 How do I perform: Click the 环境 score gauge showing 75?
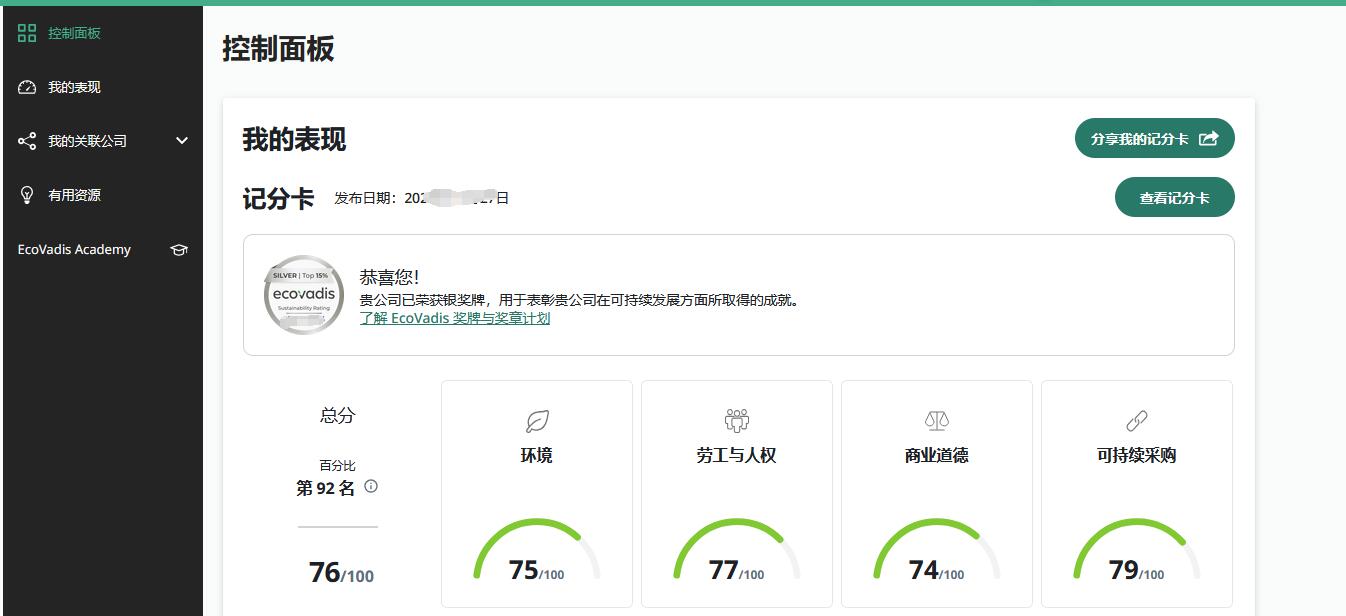point(537,555)
